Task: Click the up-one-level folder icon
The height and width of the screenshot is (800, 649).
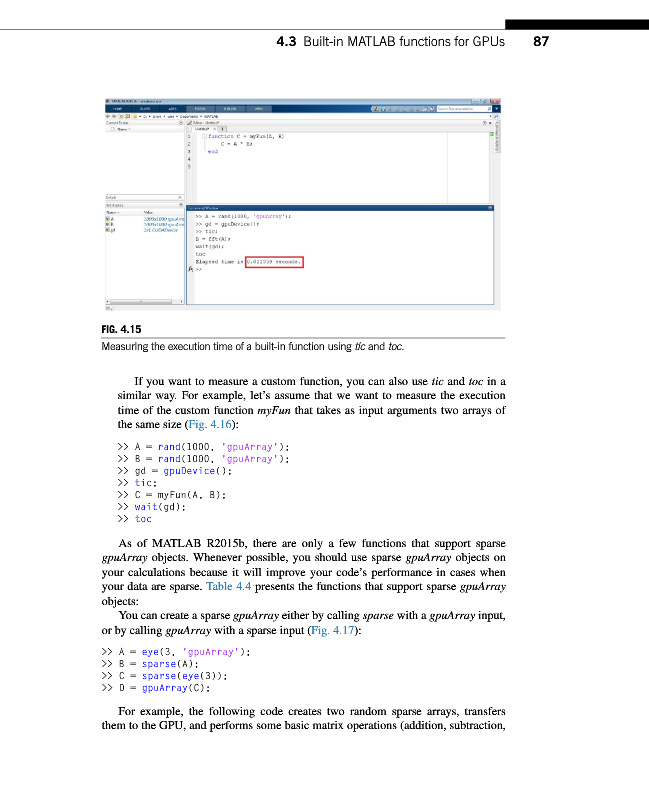Action: [x=121, y=116]
